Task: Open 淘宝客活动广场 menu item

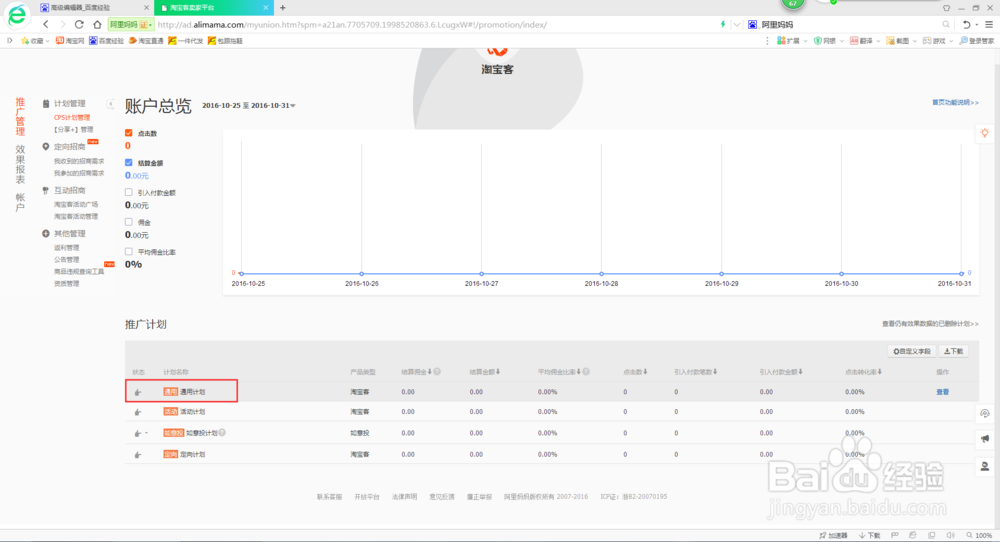Action: coord(76,205)
